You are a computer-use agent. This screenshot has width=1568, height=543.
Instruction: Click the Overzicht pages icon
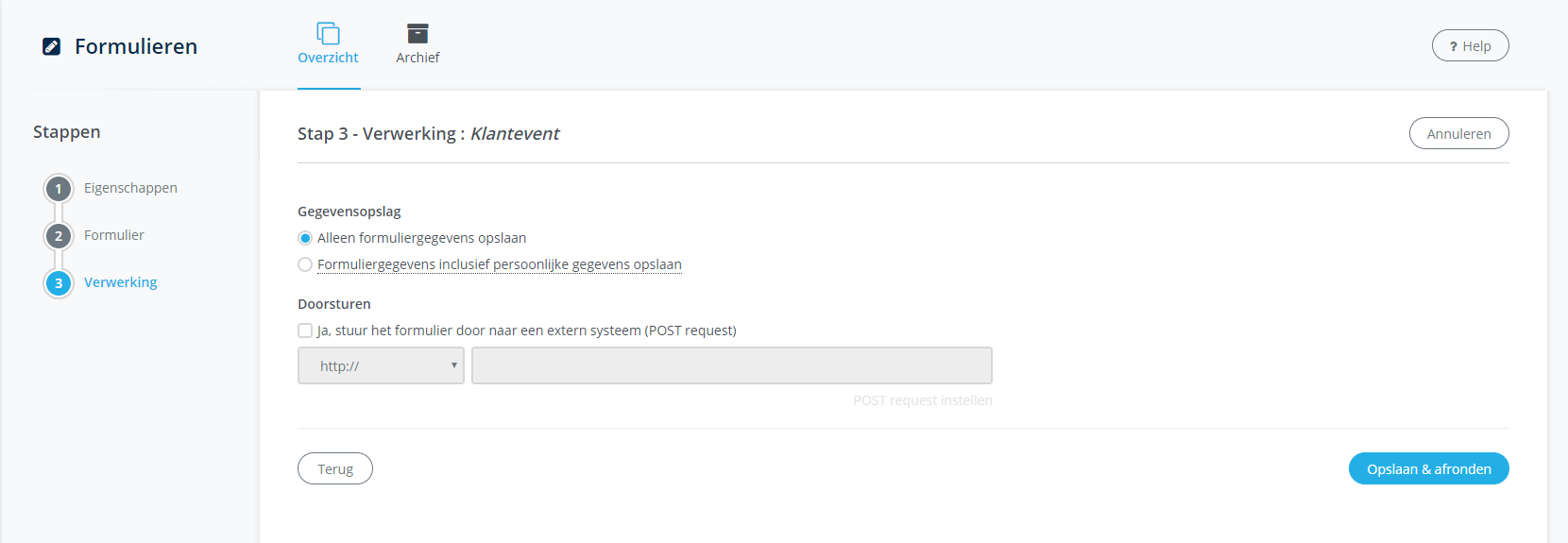click(x=328, y=34)
